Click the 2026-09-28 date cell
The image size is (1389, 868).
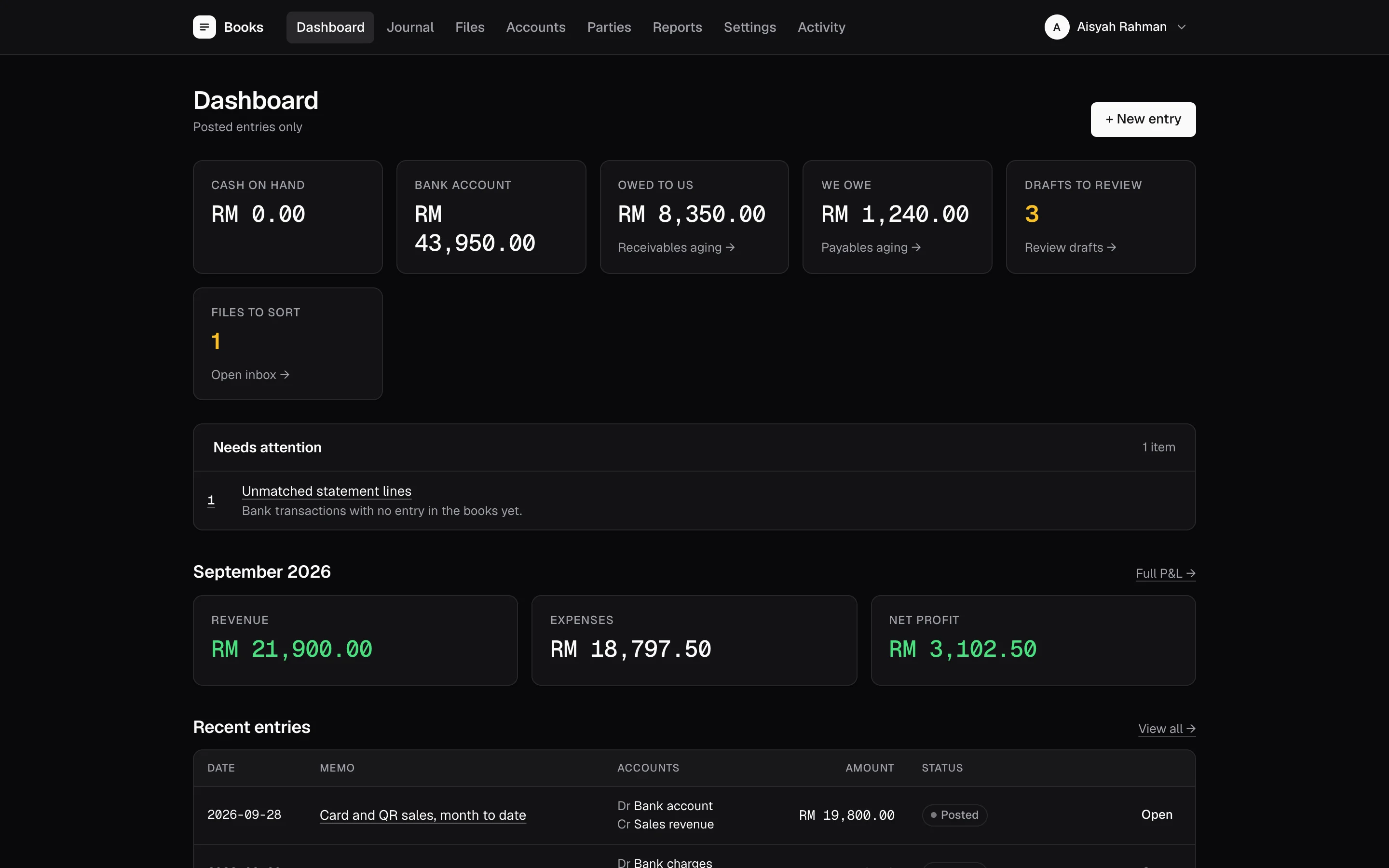tap(244, 814)
